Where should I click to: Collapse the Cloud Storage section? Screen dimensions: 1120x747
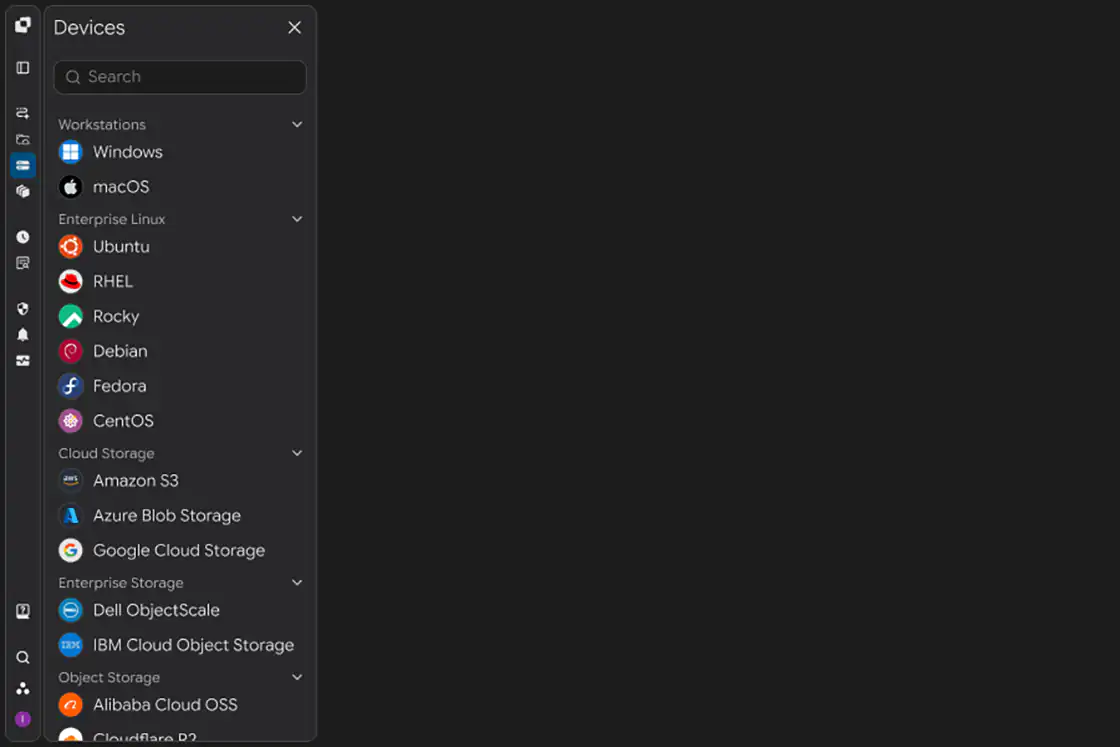[x=297, y=453]
